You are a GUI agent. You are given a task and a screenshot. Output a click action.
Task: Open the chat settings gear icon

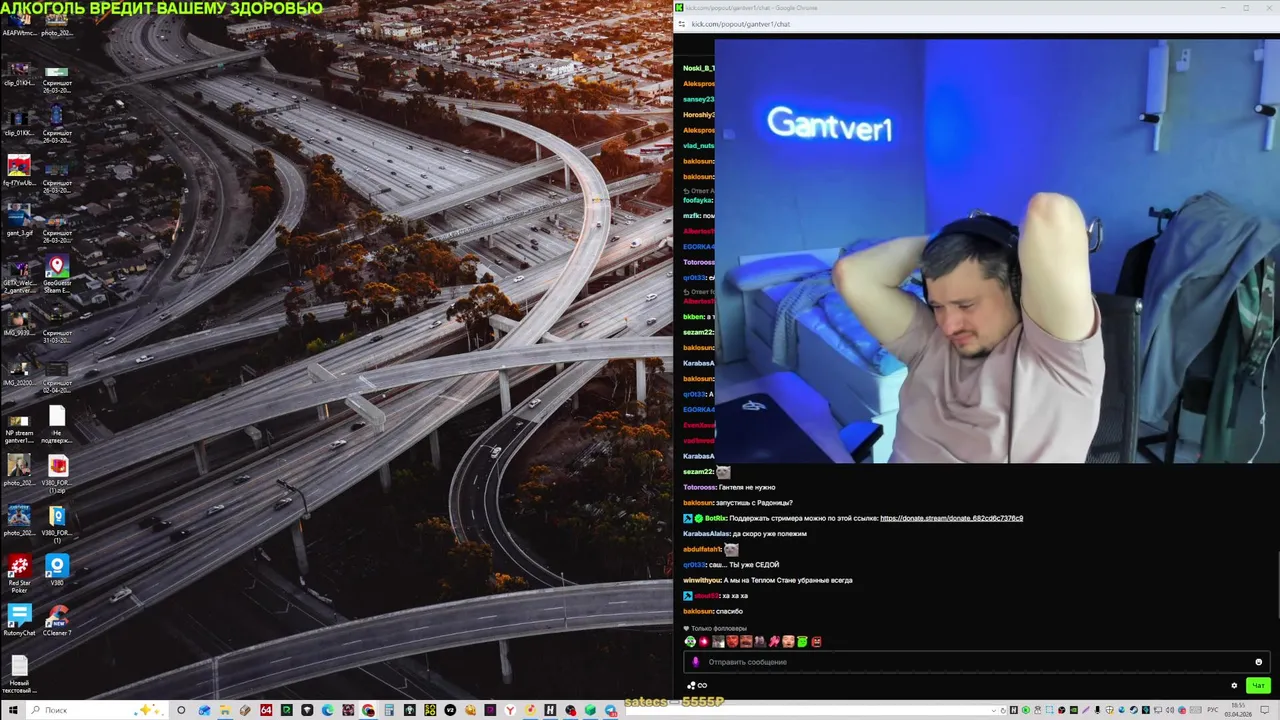[x=1234, y=685]
